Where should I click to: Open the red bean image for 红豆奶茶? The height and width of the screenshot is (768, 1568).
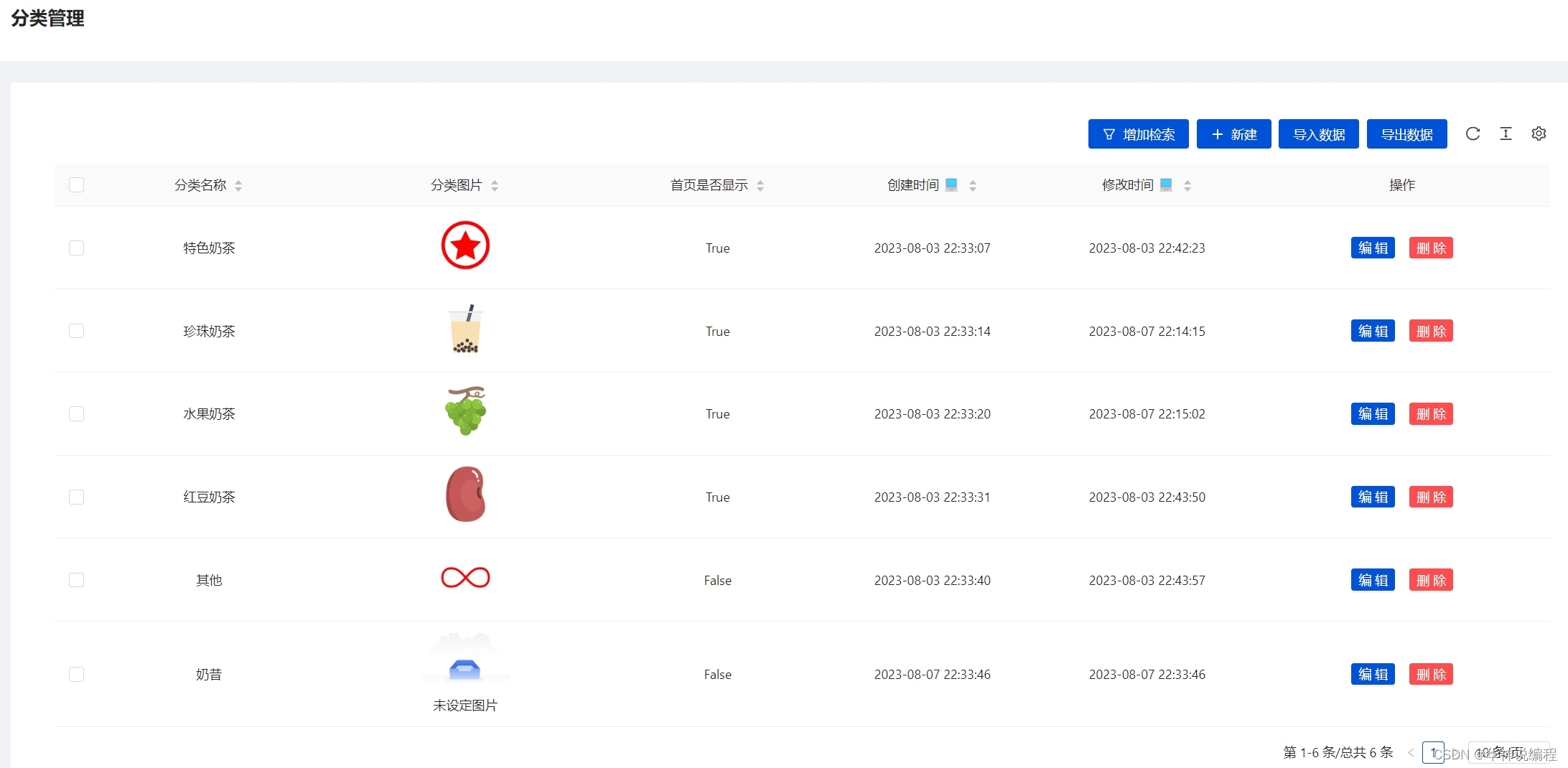[x=465, y=495]
